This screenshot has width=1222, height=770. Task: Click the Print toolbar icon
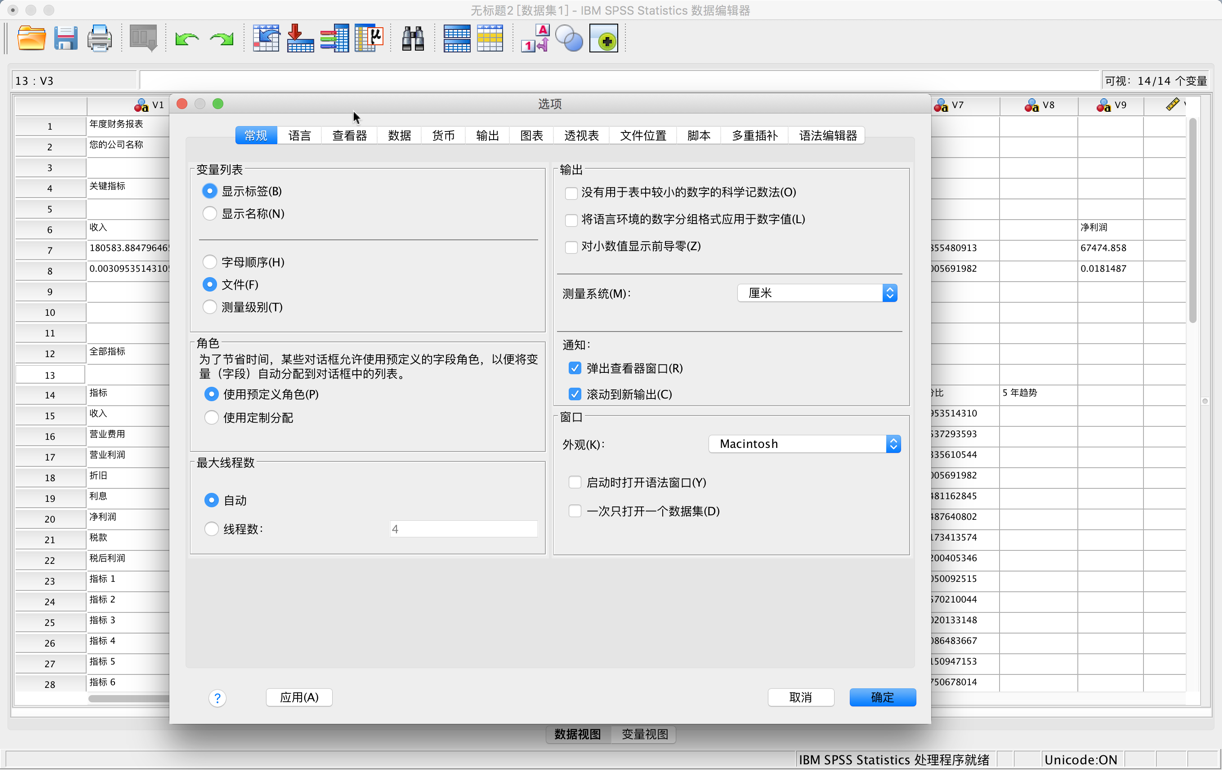click(100, 38)
